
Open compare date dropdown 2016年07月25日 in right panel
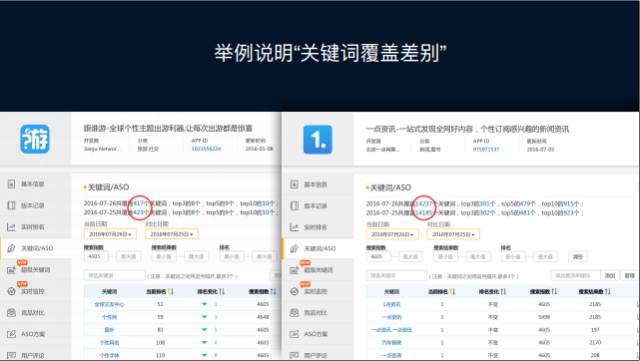pyautogui.click(x=453, y=234)
